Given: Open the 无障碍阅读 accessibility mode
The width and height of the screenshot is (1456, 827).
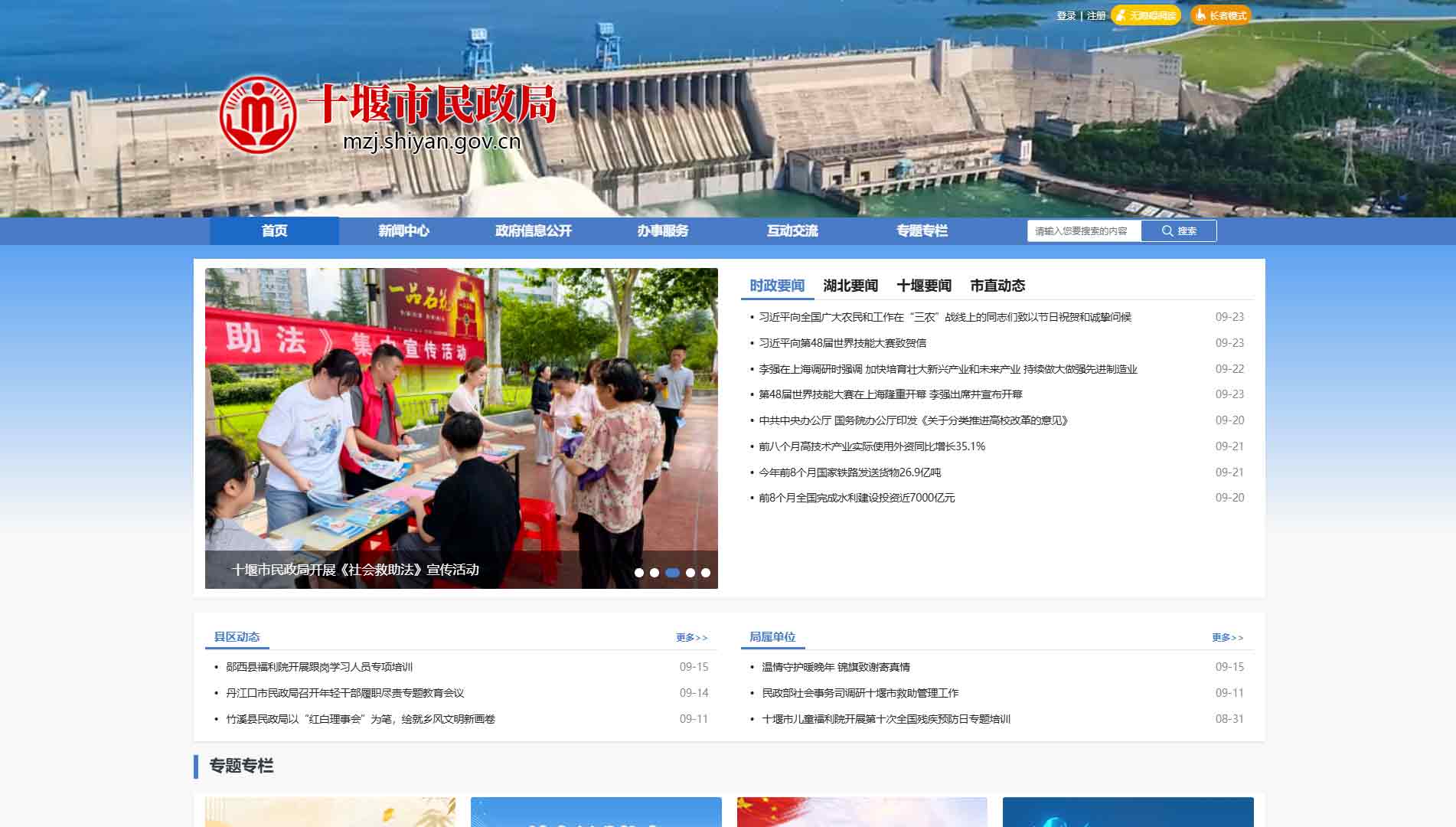Looking at the screenshot, I should click(x=1146, y=15).
